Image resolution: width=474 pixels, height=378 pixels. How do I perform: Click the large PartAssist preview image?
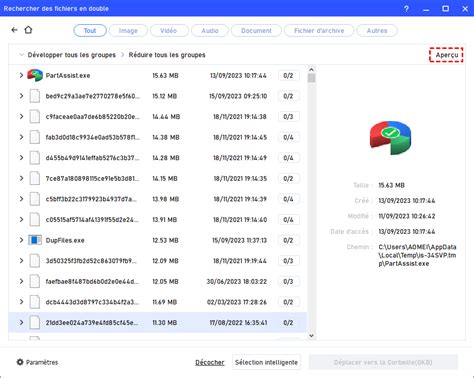pos(390,138)
